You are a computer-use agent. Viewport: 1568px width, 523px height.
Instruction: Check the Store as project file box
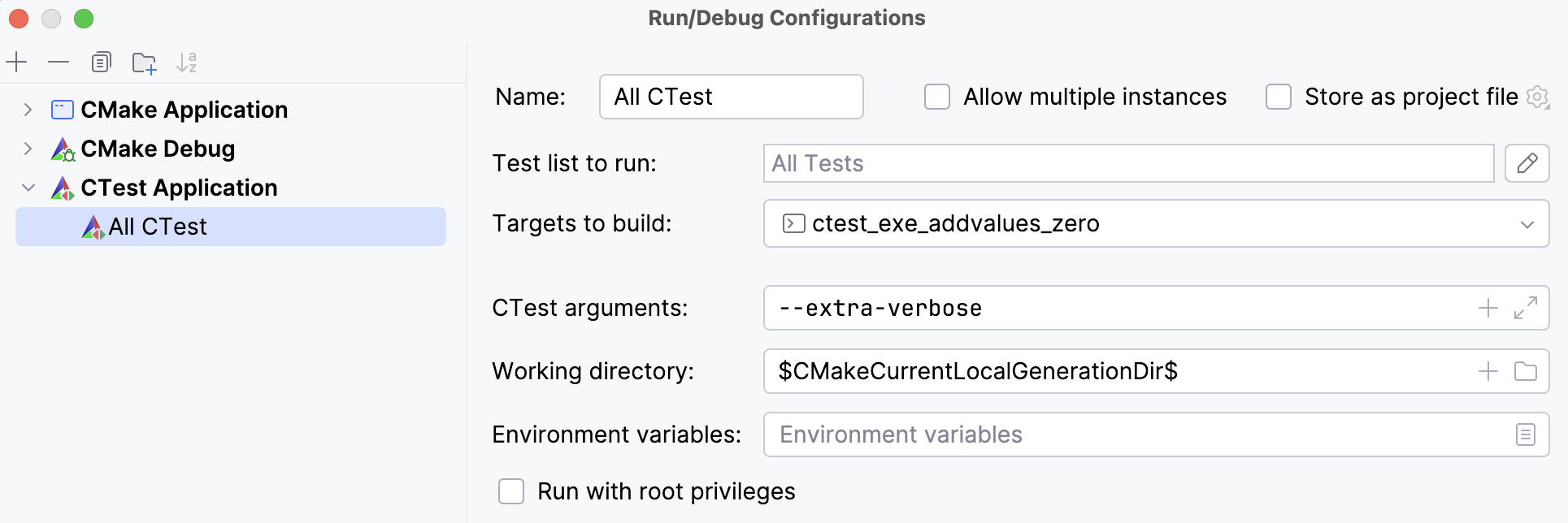(1279, 97)
